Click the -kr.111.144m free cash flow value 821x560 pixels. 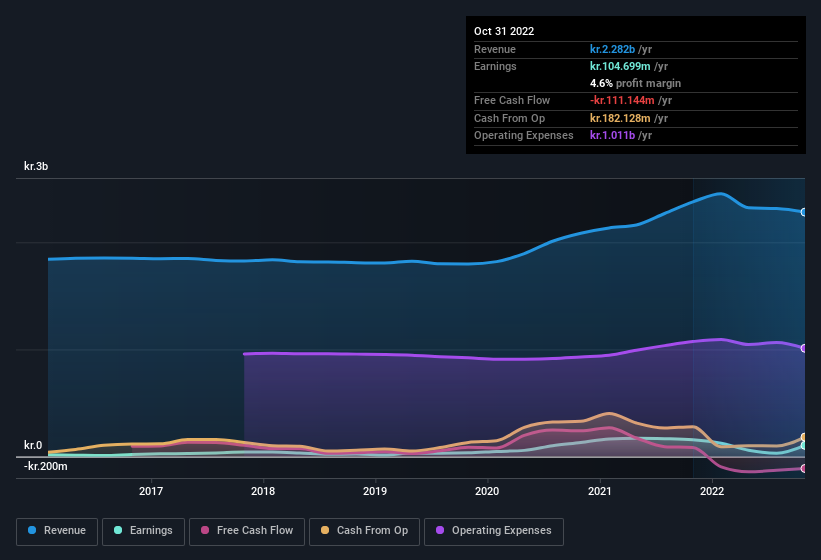click(622, 100)
